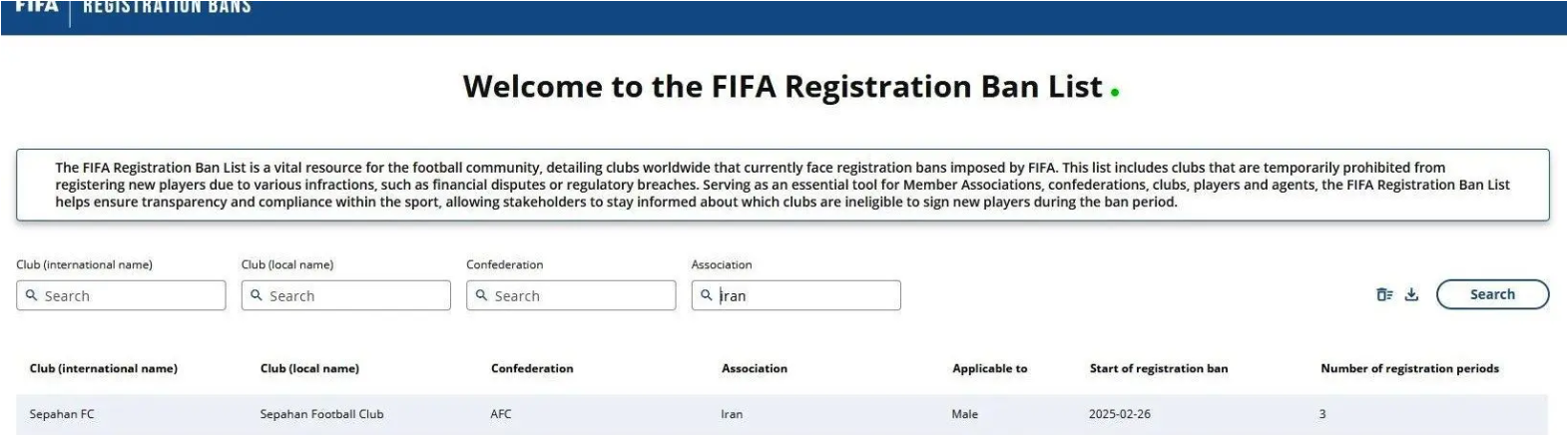The width and height of the screenshot is (1568, 435).
Task: Sort by Number of registration periods column
Action: [x=1409, y=368]
